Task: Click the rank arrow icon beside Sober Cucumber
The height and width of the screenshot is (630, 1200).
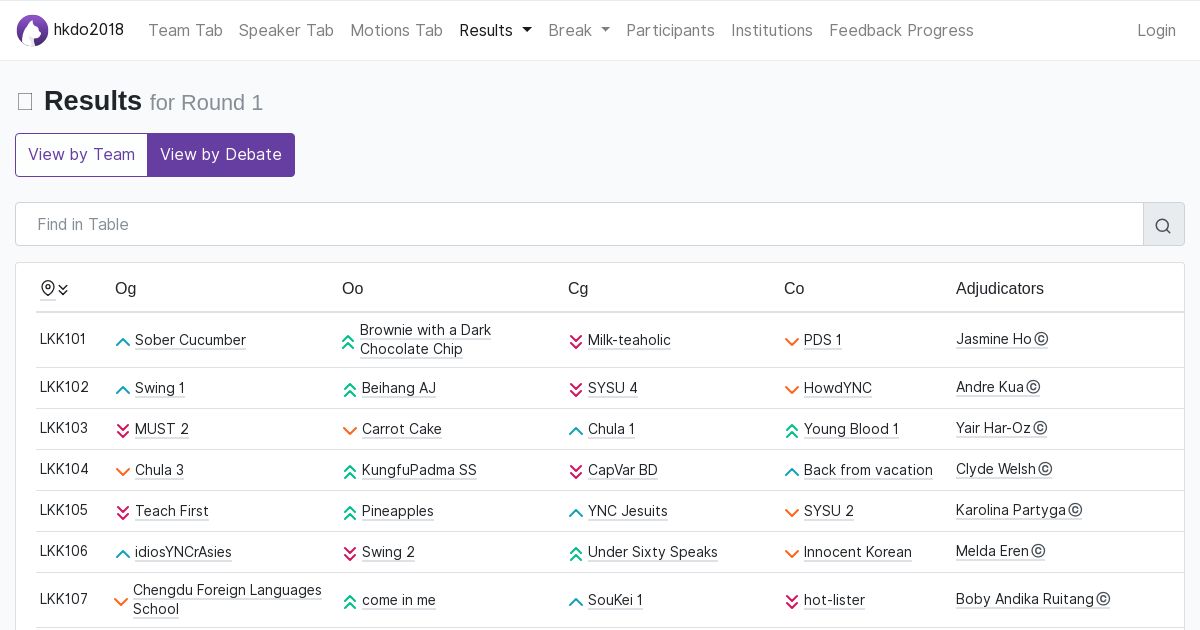Action: (x=123, y=341)
